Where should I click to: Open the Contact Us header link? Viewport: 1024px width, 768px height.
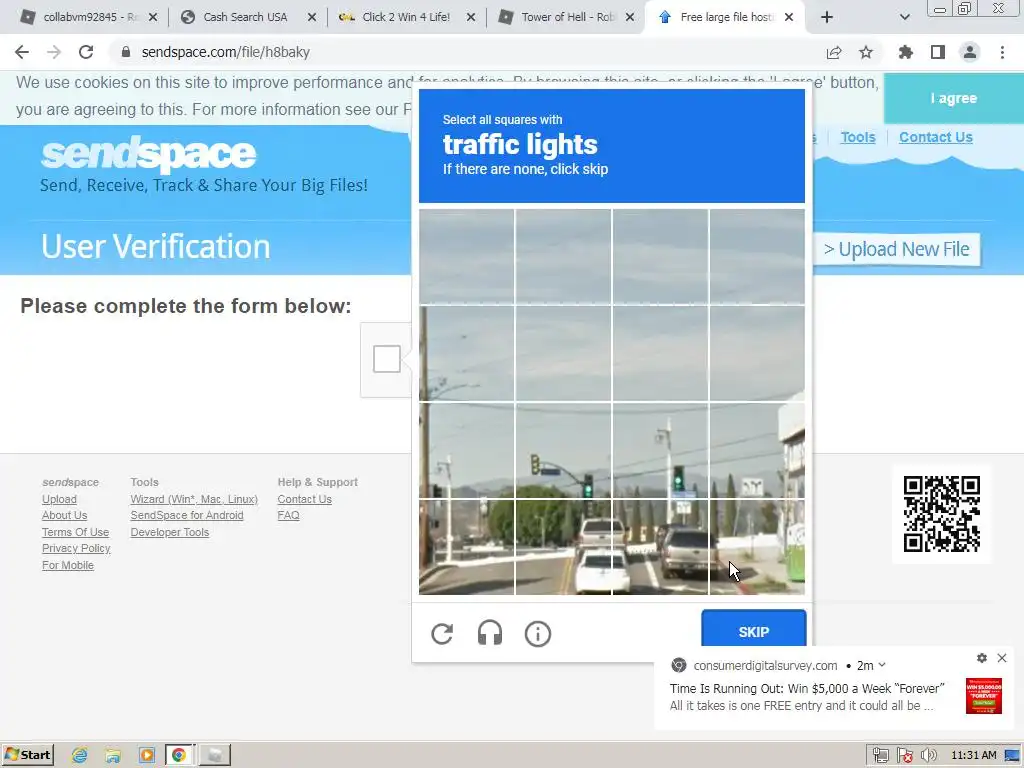pos(936,137)
